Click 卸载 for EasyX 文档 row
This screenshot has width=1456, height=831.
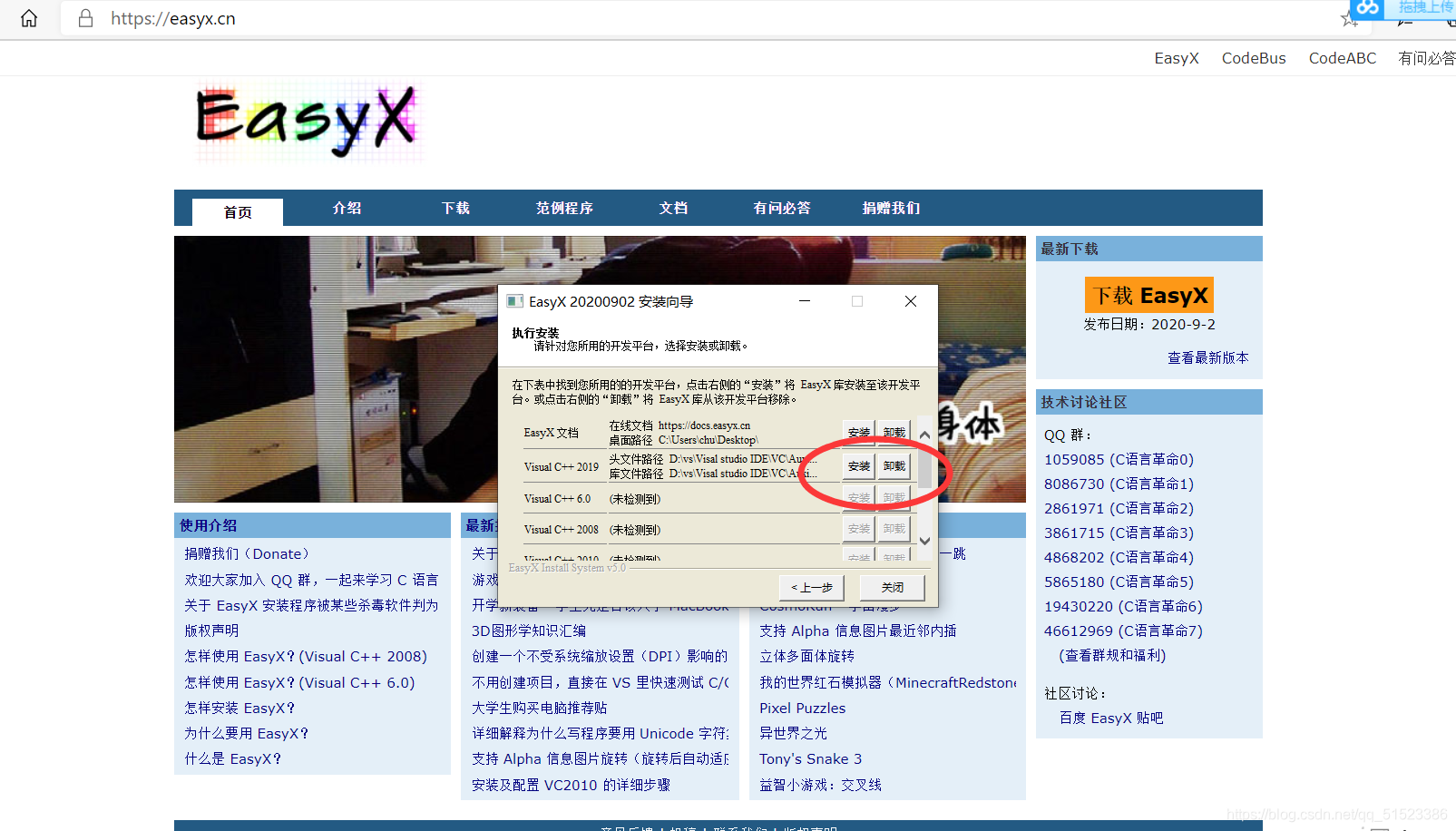pyautogui.click(x=894, y=432)
